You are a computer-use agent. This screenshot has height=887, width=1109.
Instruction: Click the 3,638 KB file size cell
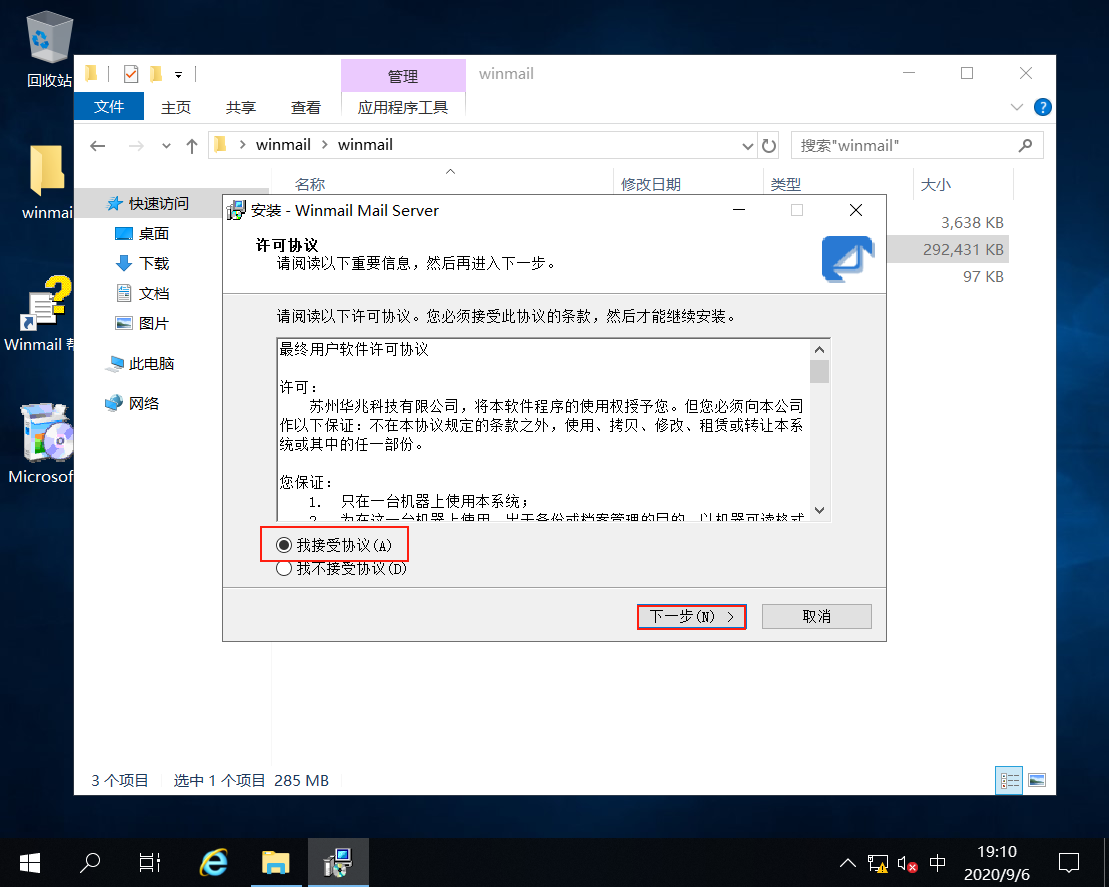tap(972, 223)
